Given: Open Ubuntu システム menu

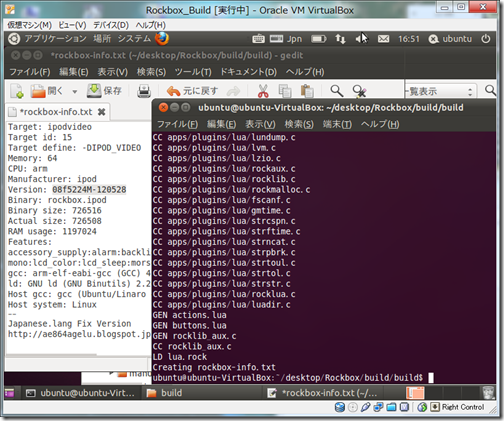Looking at the screenshot, I should coord(134,39).
